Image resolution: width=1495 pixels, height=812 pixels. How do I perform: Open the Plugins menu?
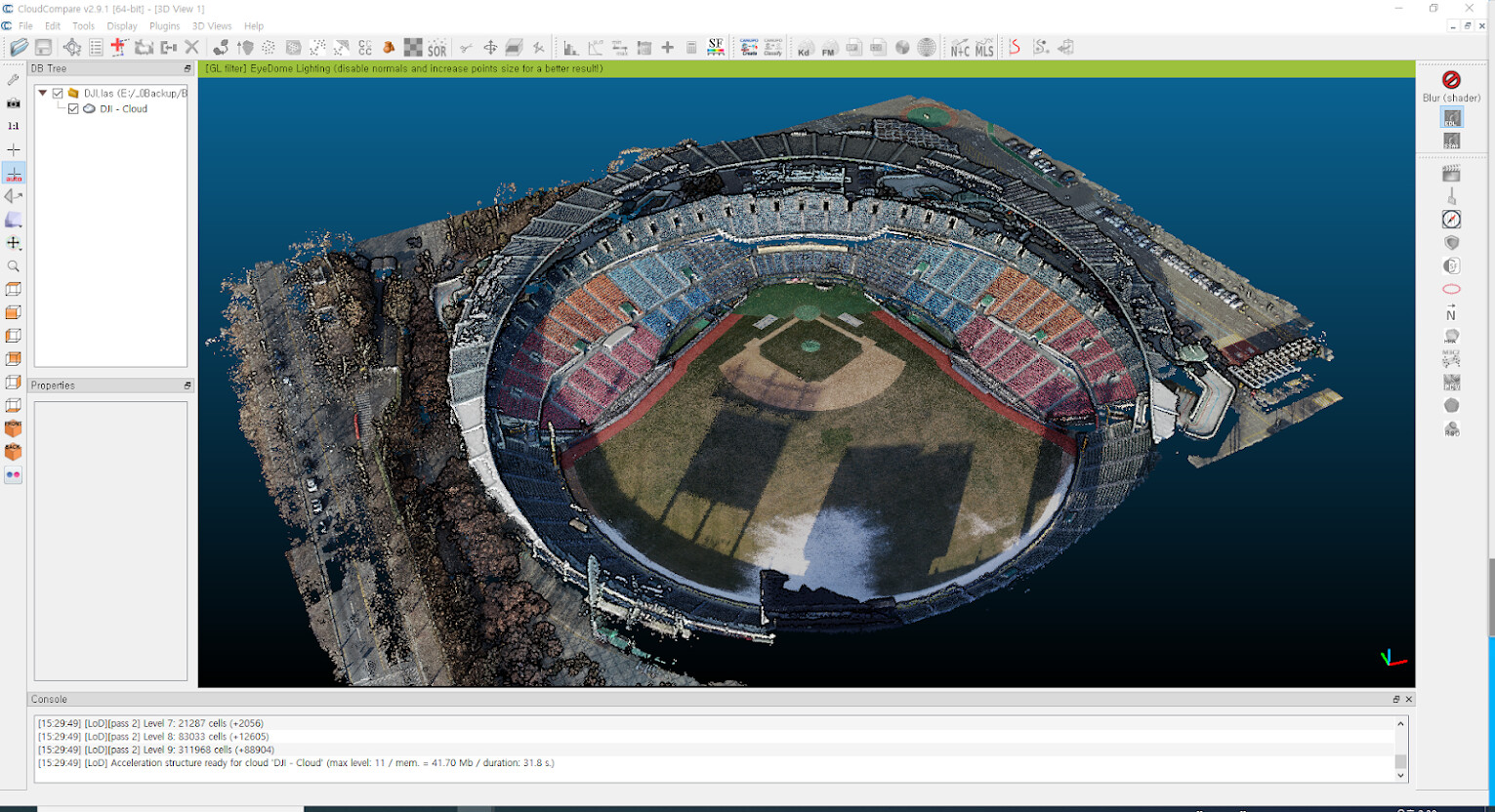[164, 26]
